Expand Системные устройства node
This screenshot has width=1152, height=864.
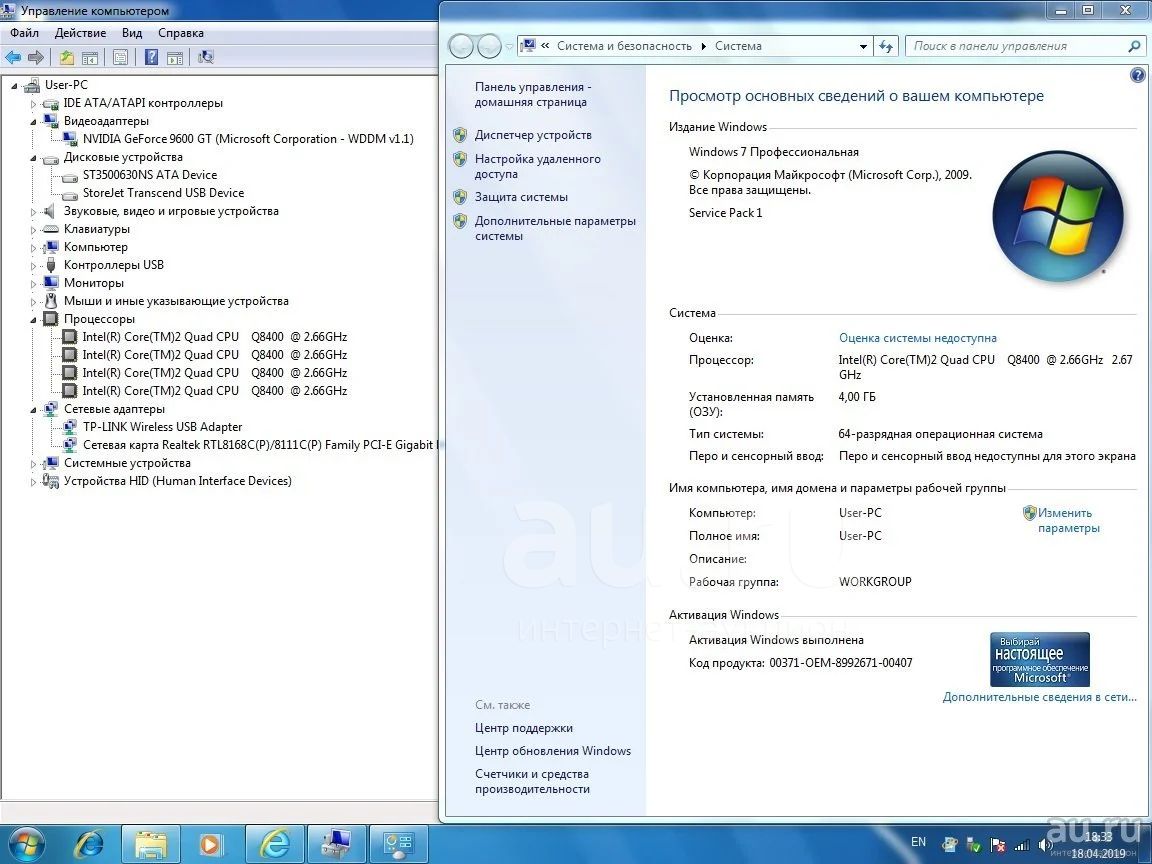[x=33, y=464]
